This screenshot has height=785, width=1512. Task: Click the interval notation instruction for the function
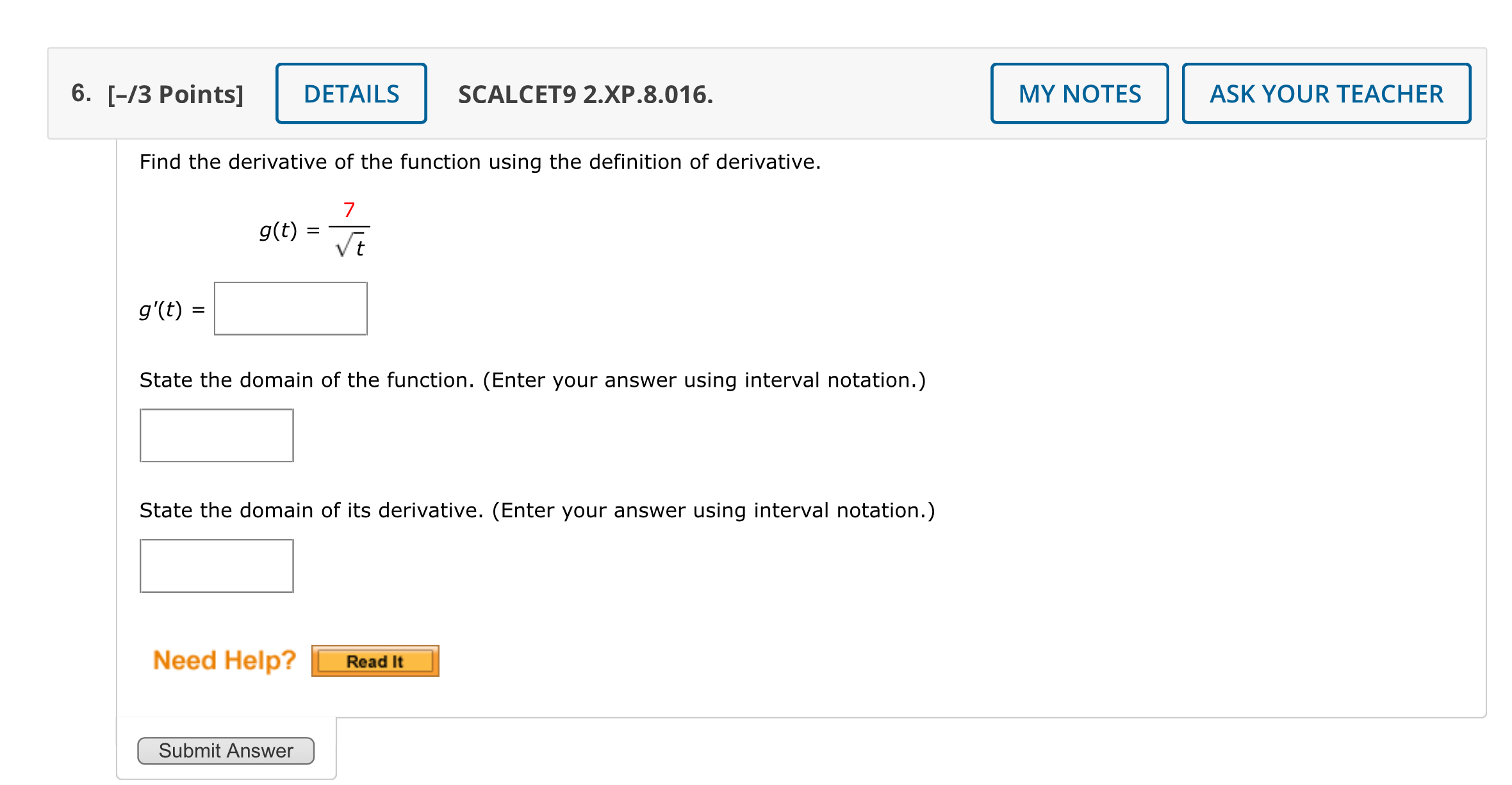pyautogui.click(x=532, y=379)
